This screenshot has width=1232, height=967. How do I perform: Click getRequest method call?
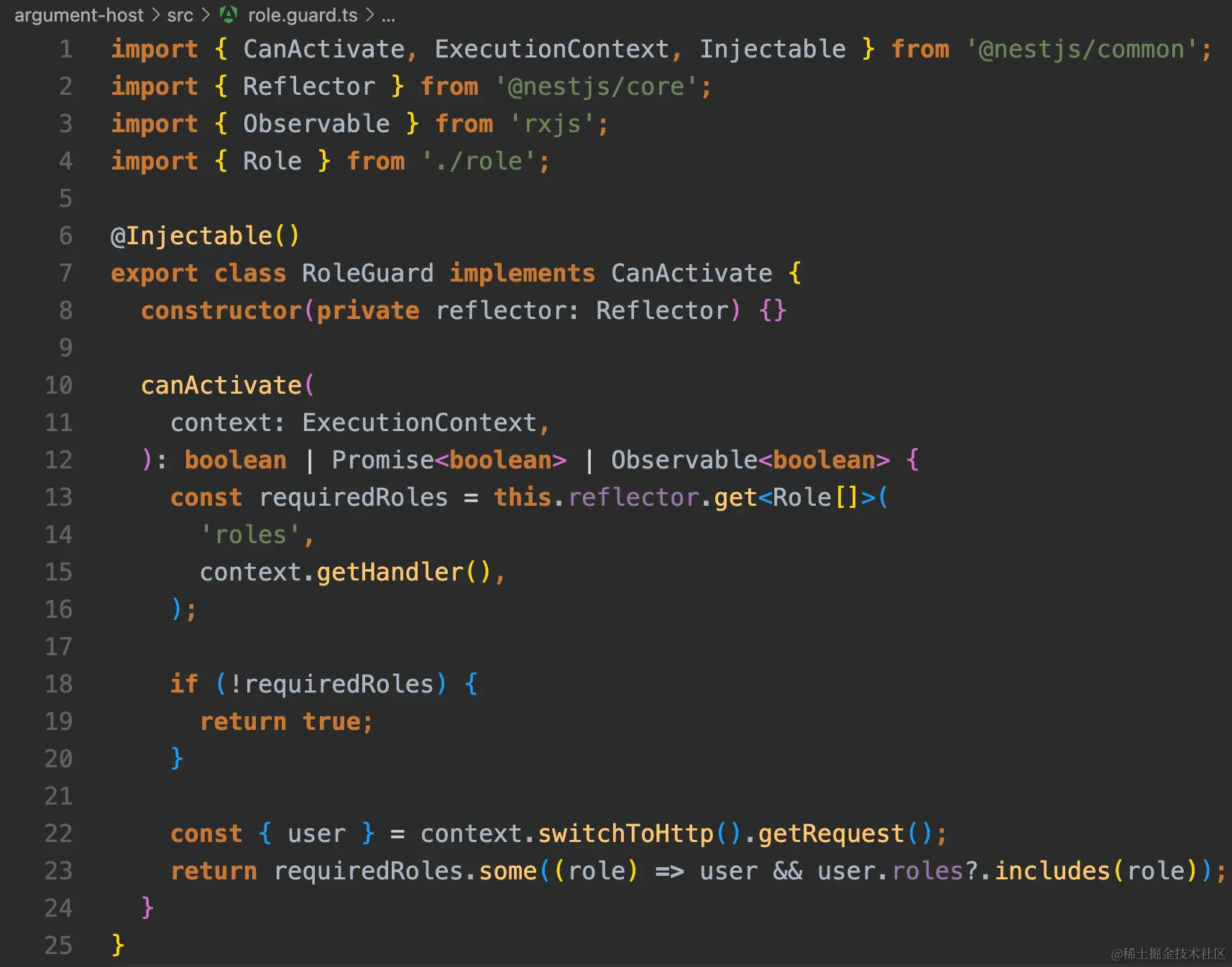831,833
